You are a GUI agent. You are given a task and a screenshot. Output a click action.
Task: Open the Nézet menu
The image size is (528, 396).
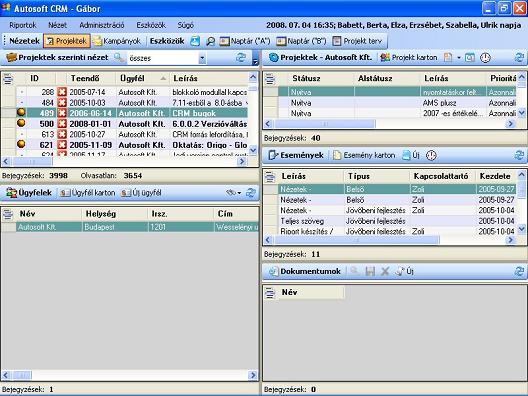tap(57, 25)
